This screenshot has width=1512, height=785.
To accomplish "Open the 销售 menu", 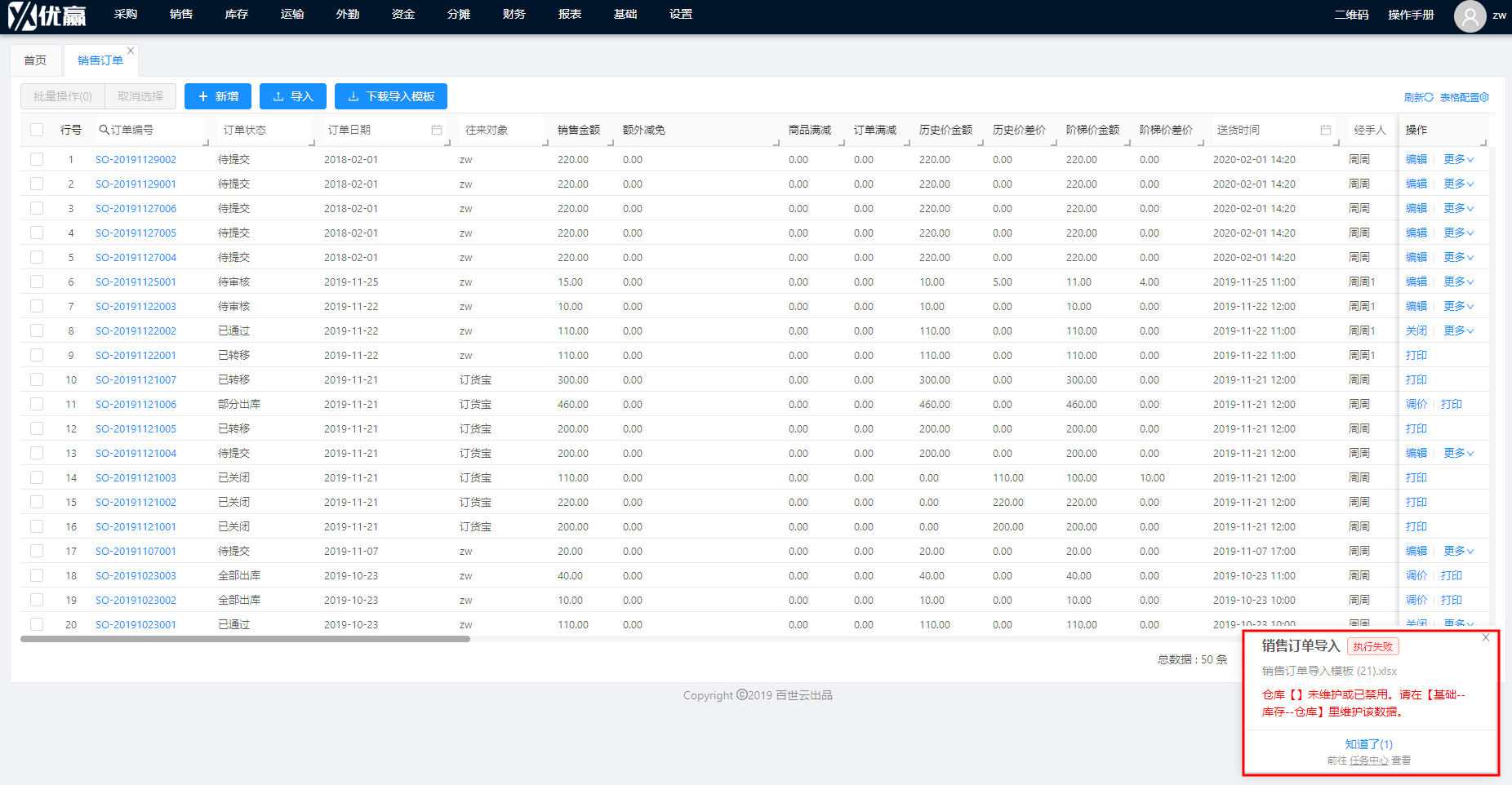I will (x=181, y=14).
